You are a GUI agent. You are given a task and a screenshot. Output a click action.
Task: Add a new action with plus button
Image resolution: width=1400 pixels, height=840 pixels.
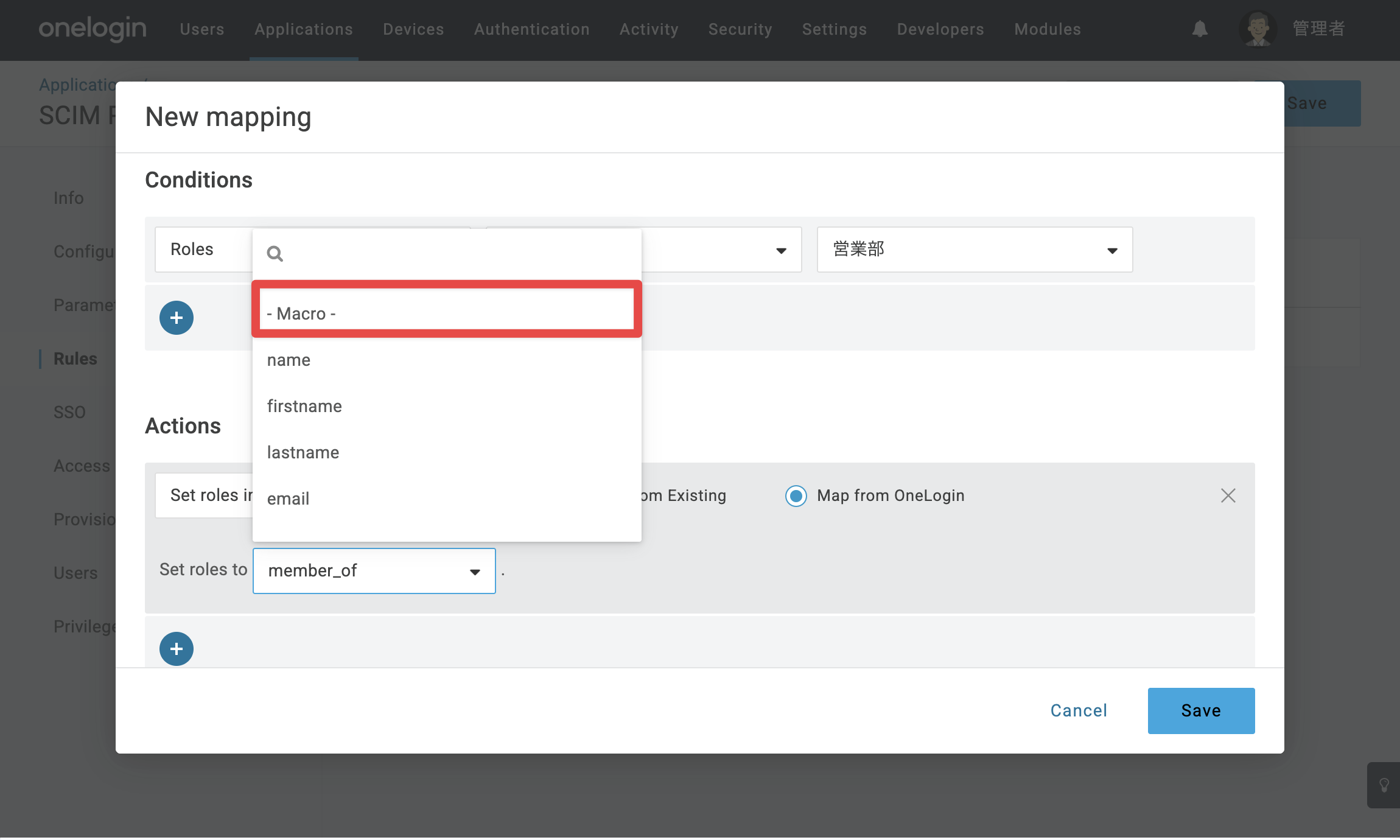tap(177, 649)
